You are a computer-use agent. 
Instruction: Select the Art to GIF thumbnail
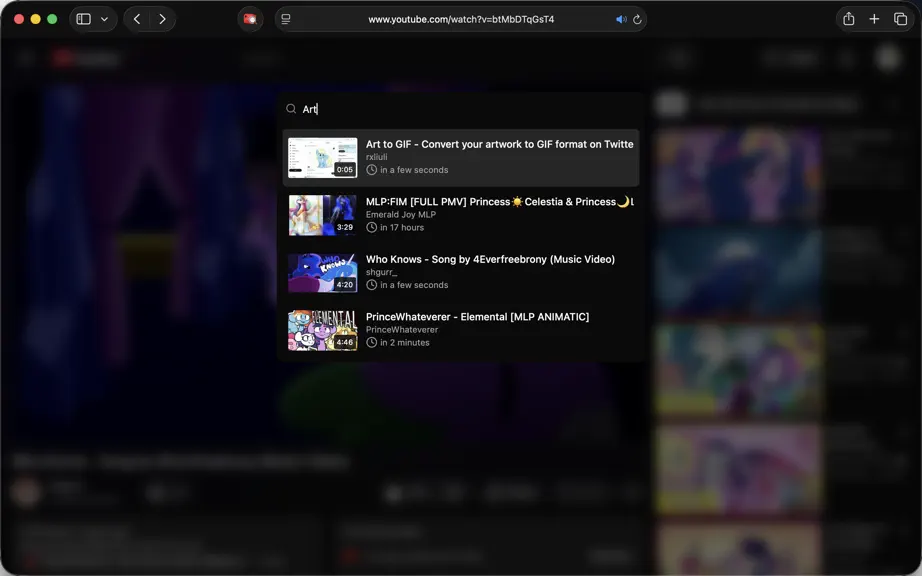click(x=322, y=158)
